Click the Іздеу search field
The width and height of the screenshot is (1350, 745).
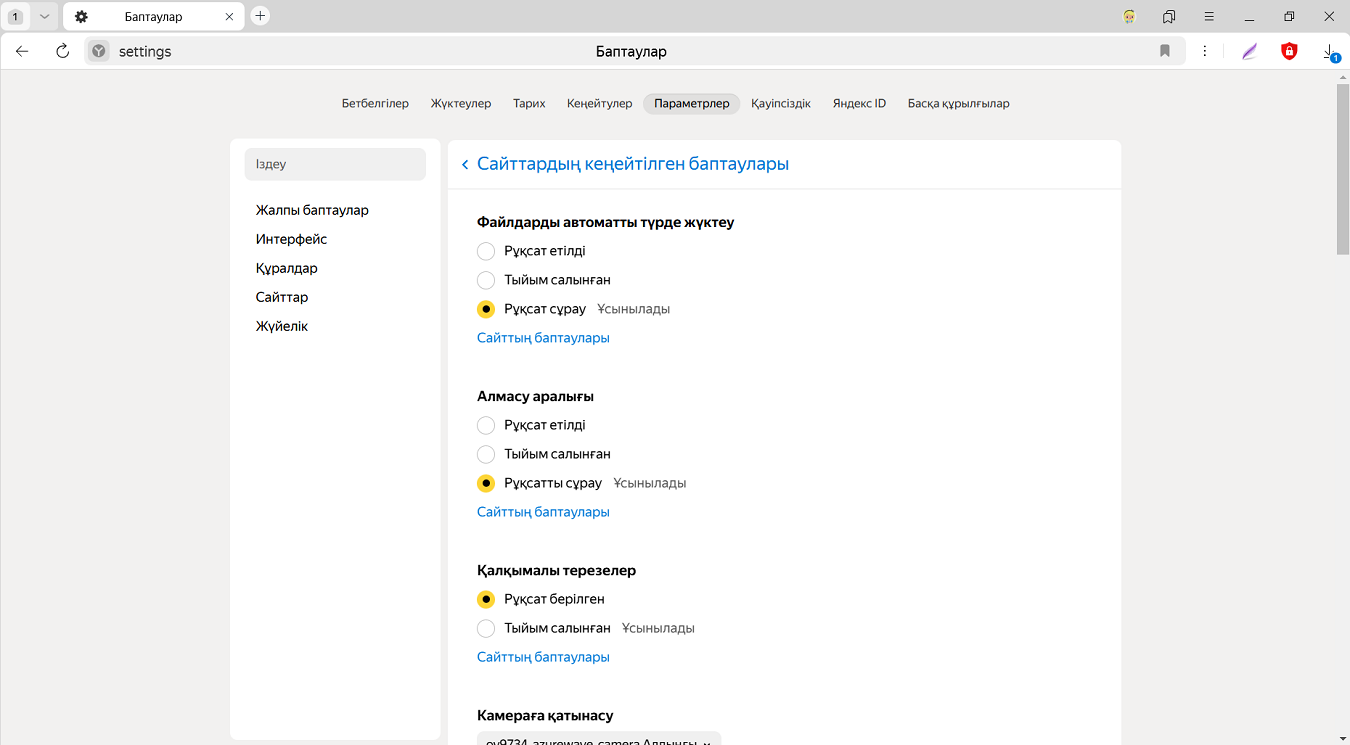click(335, 164)
